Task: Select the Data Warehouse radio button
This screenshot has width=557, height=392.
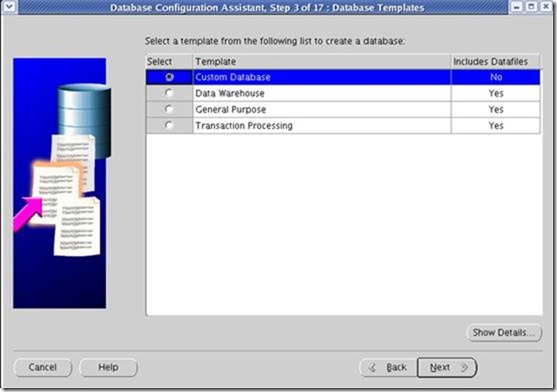Action: click(x=169, y=93)
